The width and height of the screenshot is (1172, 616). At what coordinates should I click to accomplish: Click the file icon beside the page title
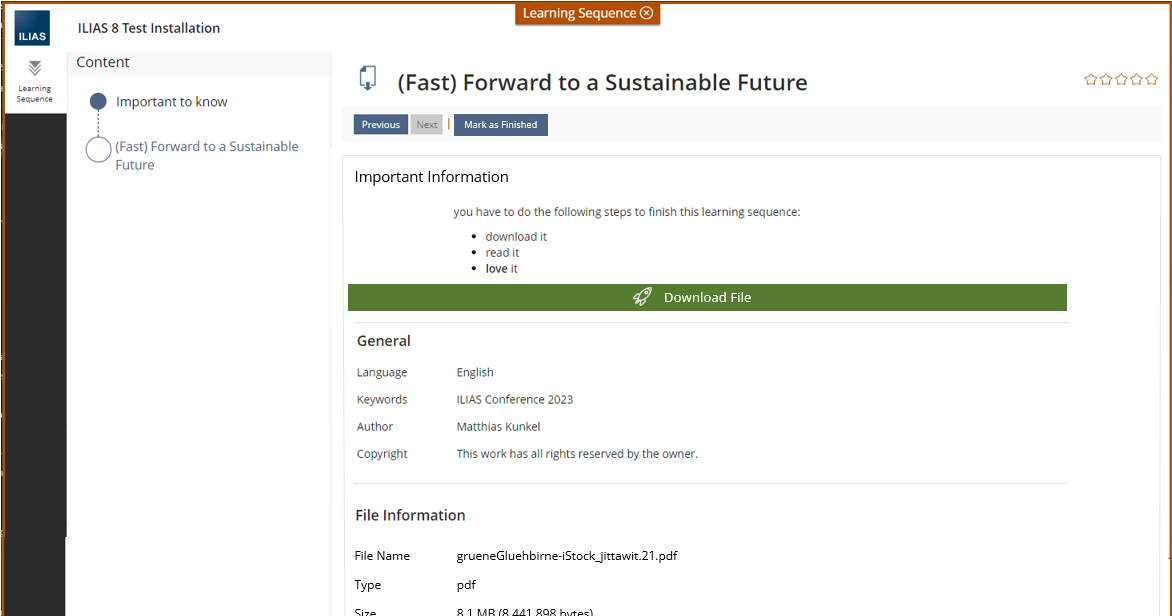pyautogui.click(x=368, y=78)
